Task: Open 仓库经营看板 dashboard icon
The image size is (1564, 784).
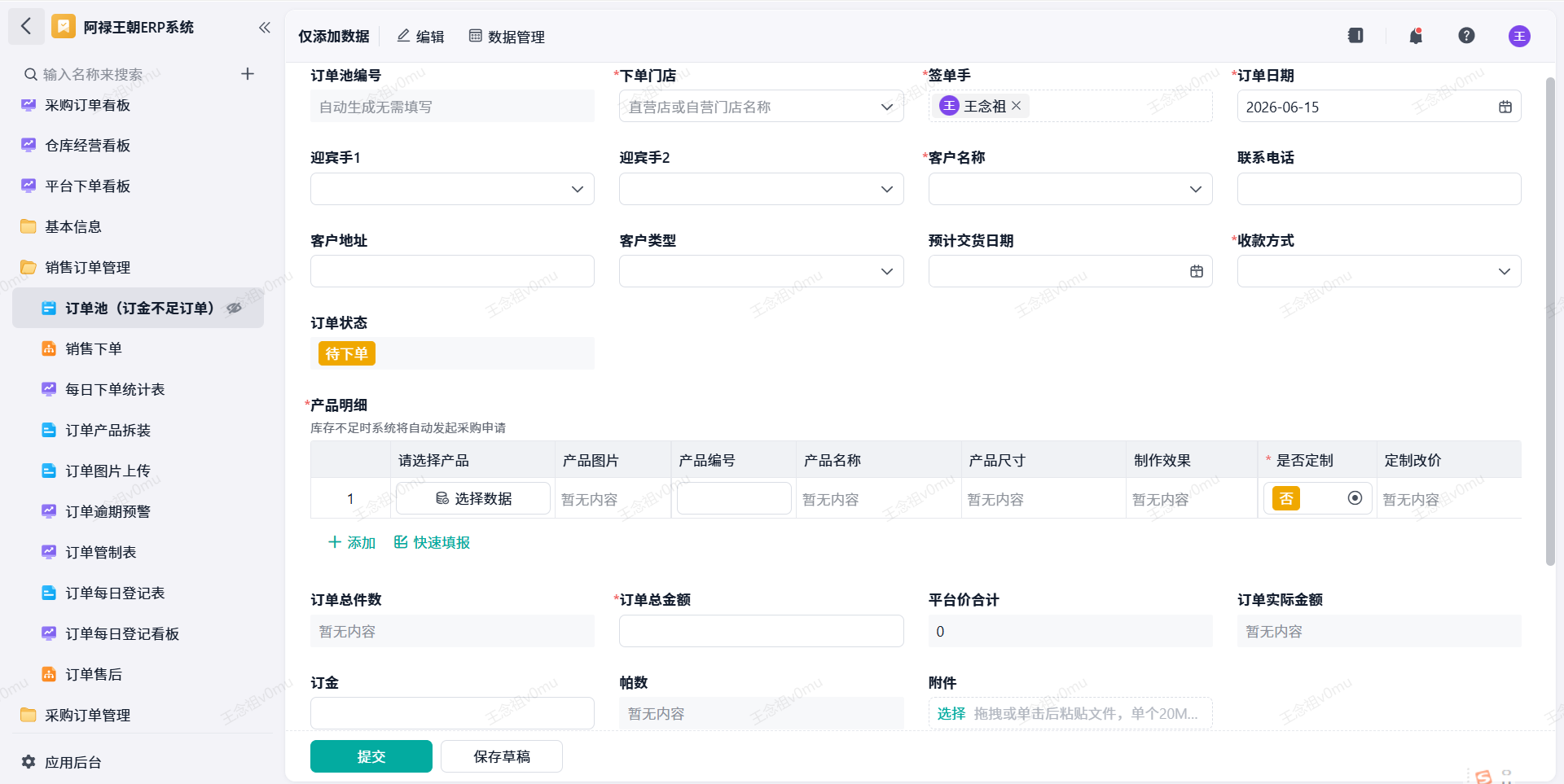Action: [29, 145]
